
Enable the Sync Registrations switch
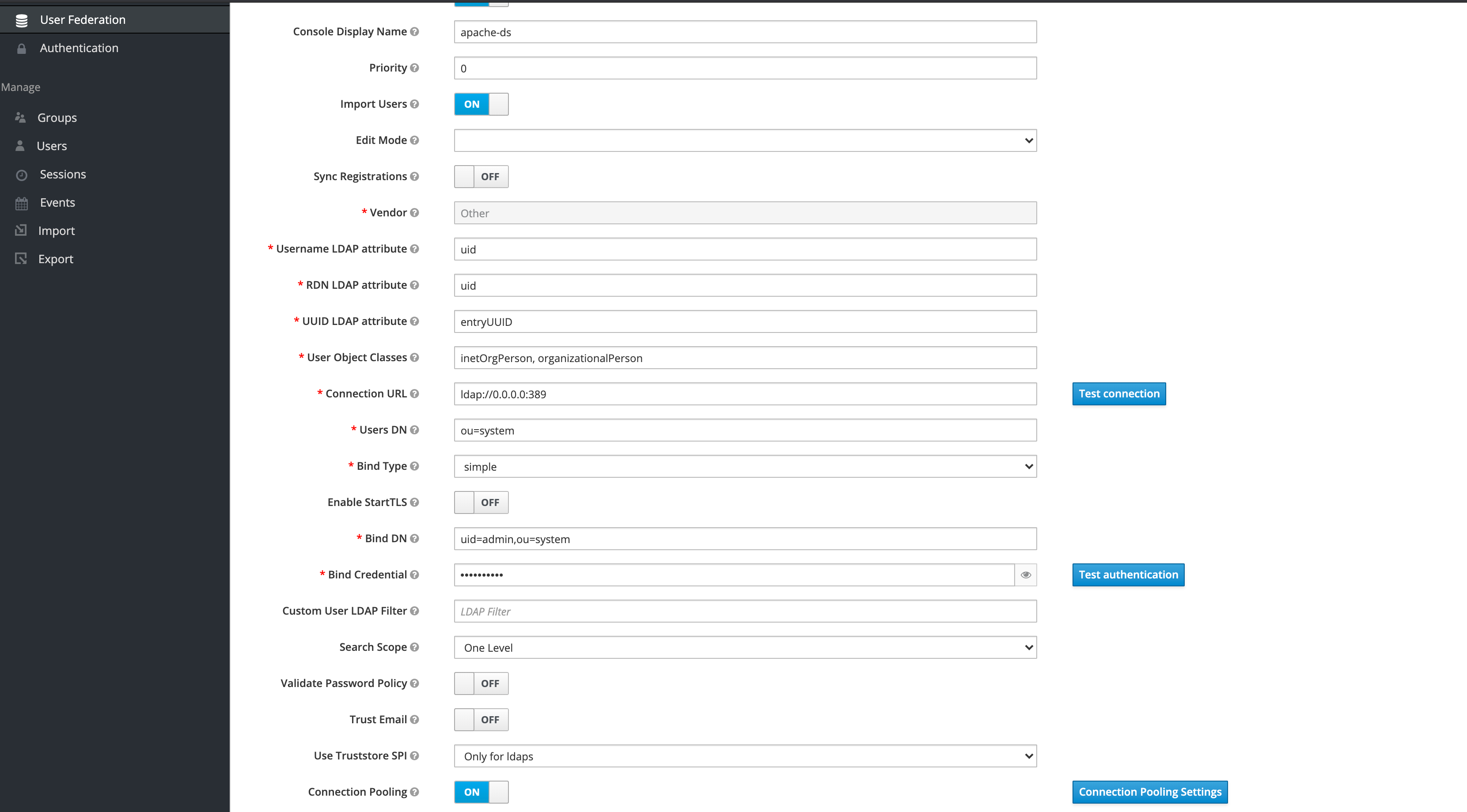[481, 177]
